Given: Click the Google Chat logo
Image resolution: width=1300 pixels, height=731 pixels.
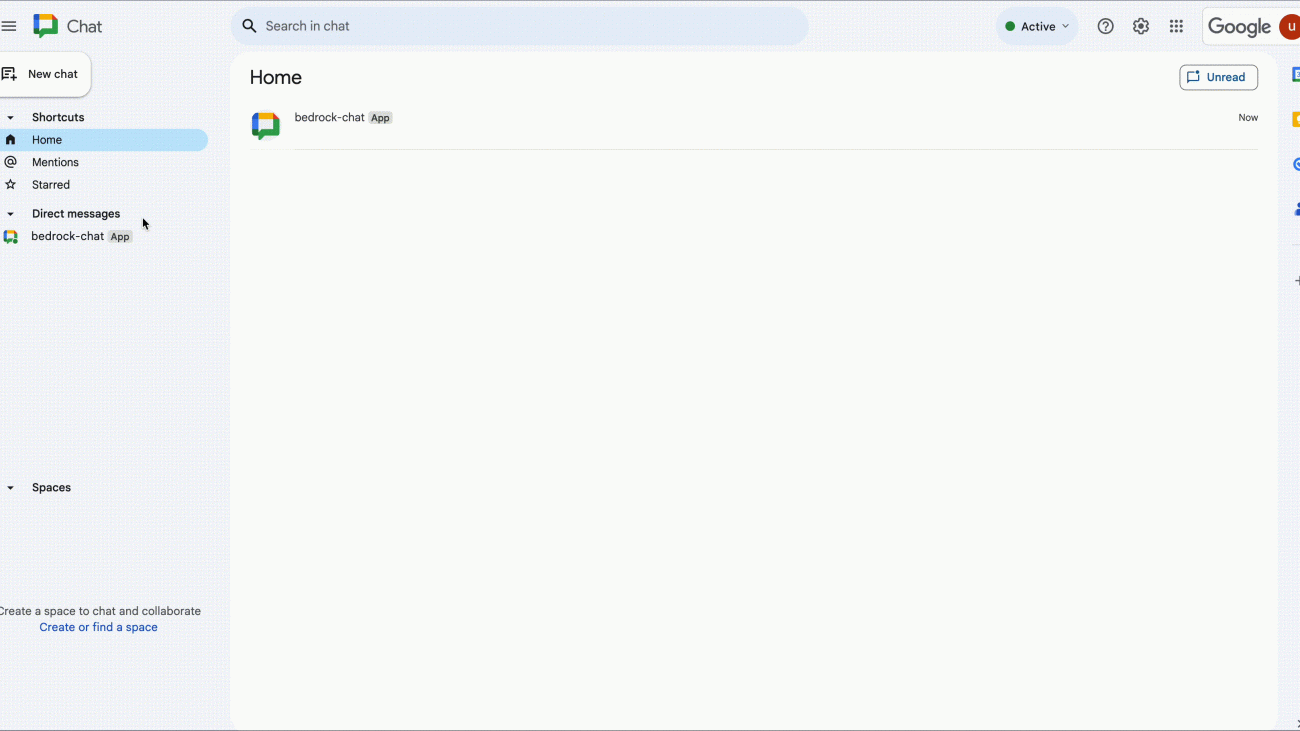Looking at the screenshot, I should (x=46, y=26).
